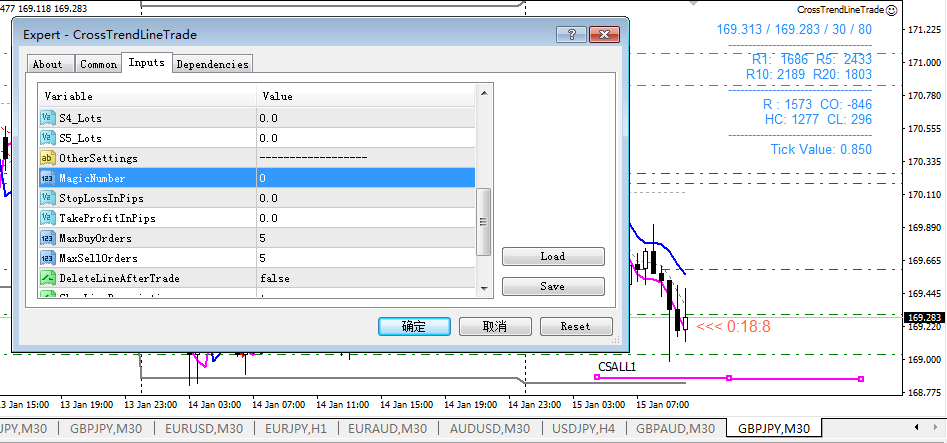Click the MaxSellOrders integer icon
Screen dimensions: 947x443
(48, 258)
